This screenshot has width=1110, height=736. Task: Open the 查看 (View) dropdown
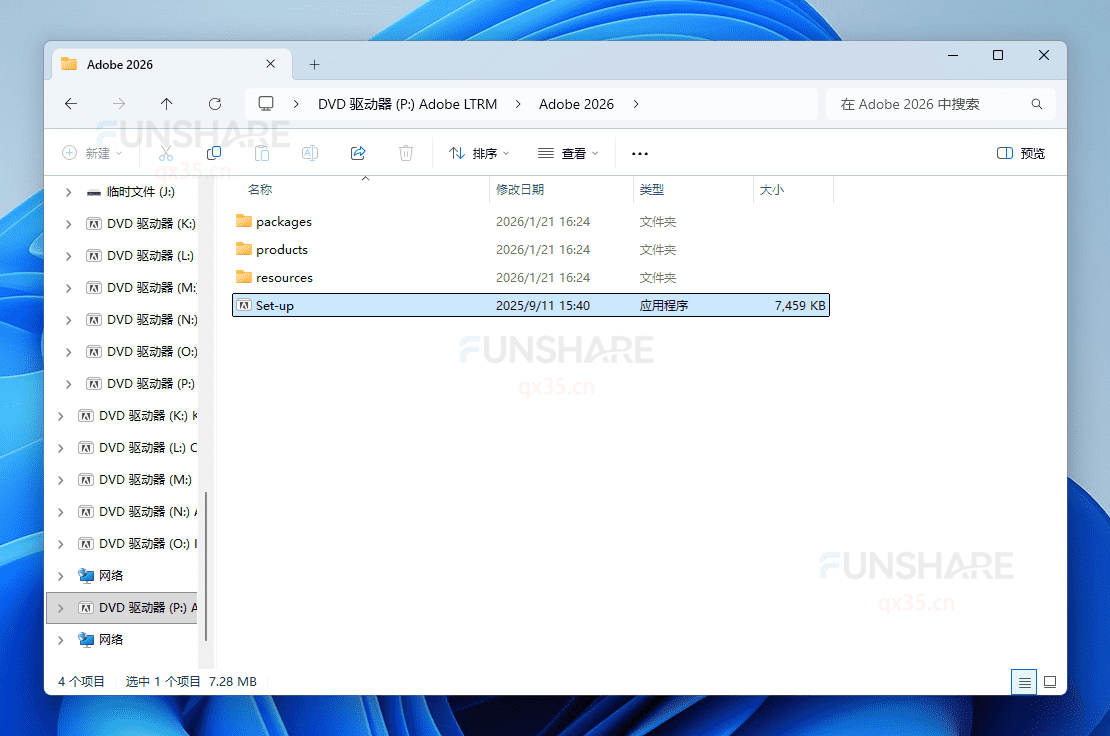click(x=568, y=152)
